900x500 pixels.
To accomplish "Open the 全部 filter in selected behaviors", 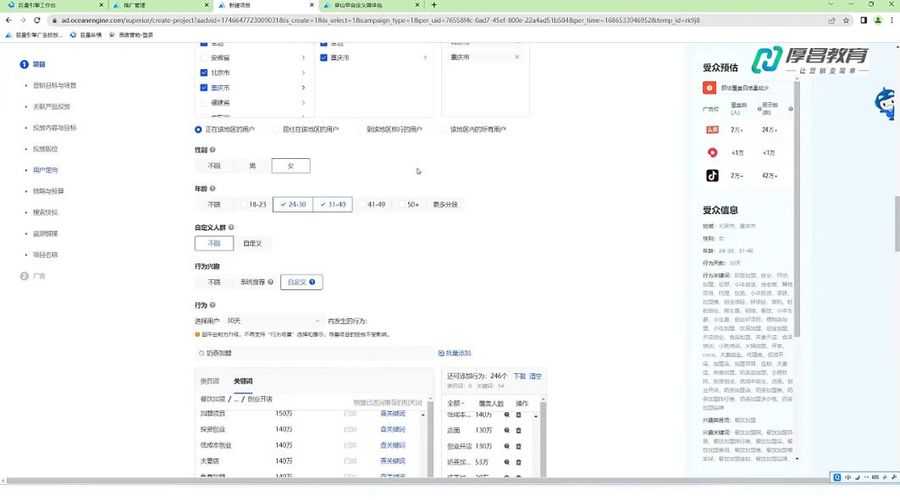I will [456, 403].
